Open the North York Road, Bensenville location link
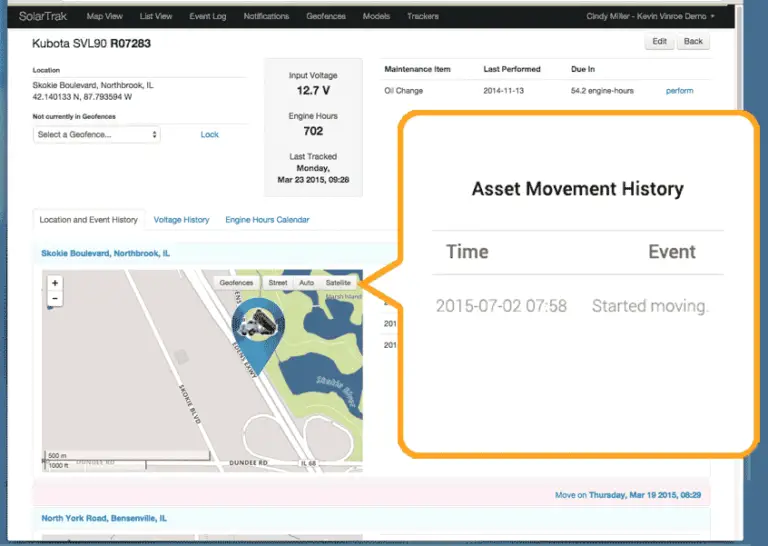This screenshot has width=768, height=546. tap(104, 519)
